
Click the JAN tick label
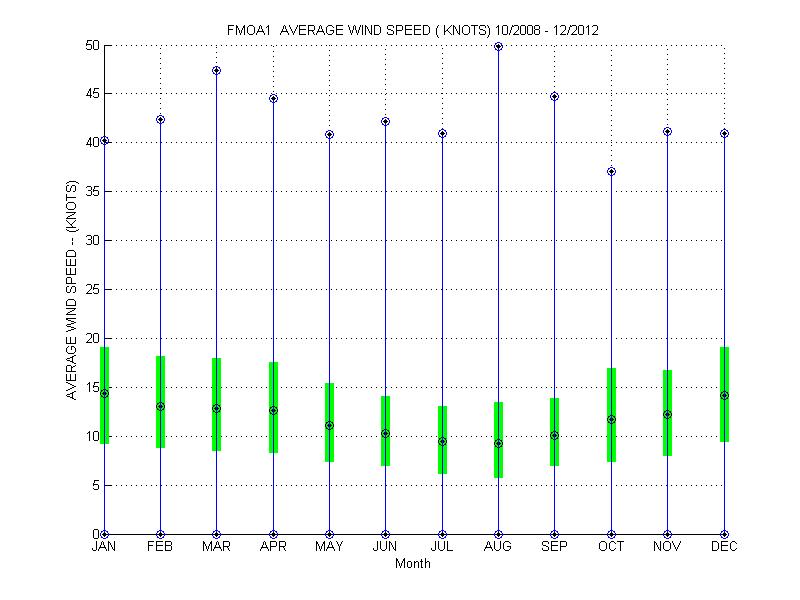[104, 547]
